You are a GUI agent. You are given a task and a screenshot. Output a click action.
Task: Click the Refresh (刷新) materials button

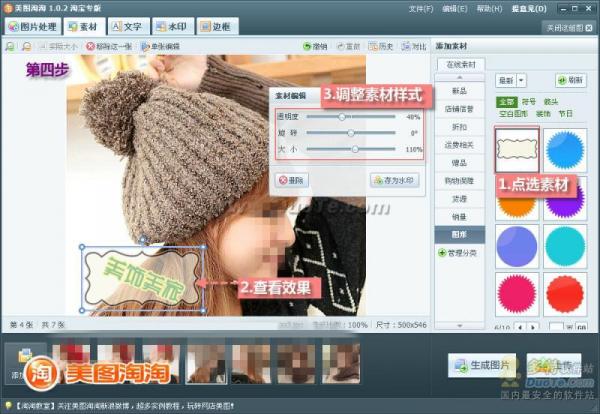click(x=571, y=81)
